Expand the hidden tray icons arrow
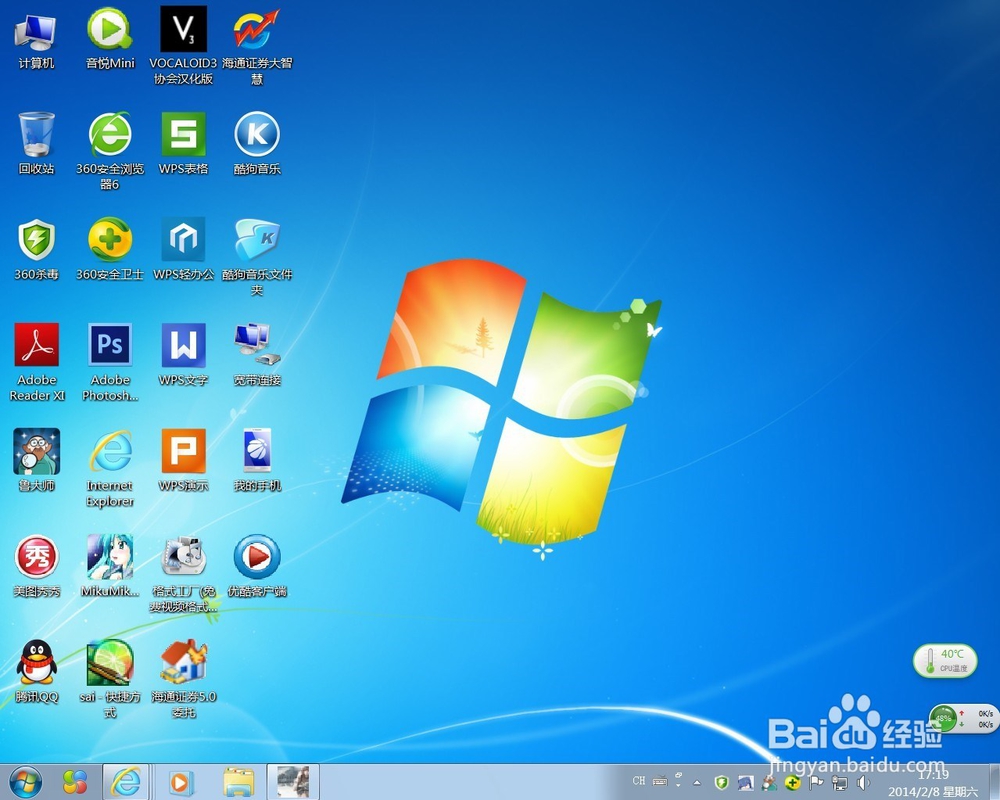Image resolution: width=1000 pixels, height=800 pixels. tap(697, 783)
